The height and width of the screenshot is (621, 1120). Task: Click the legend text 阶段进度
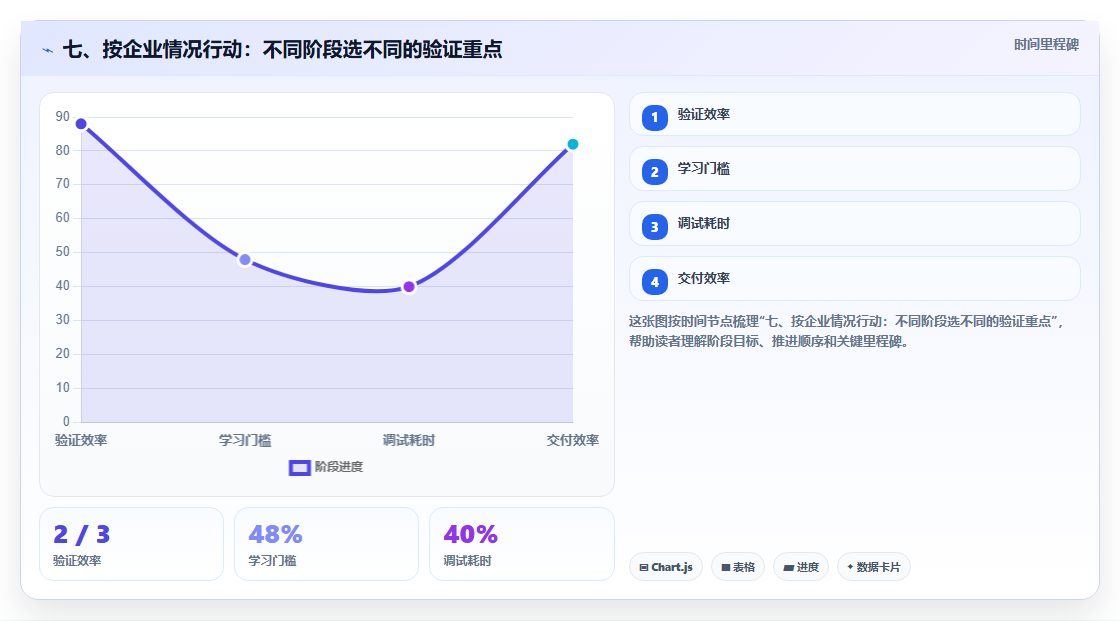339,467
